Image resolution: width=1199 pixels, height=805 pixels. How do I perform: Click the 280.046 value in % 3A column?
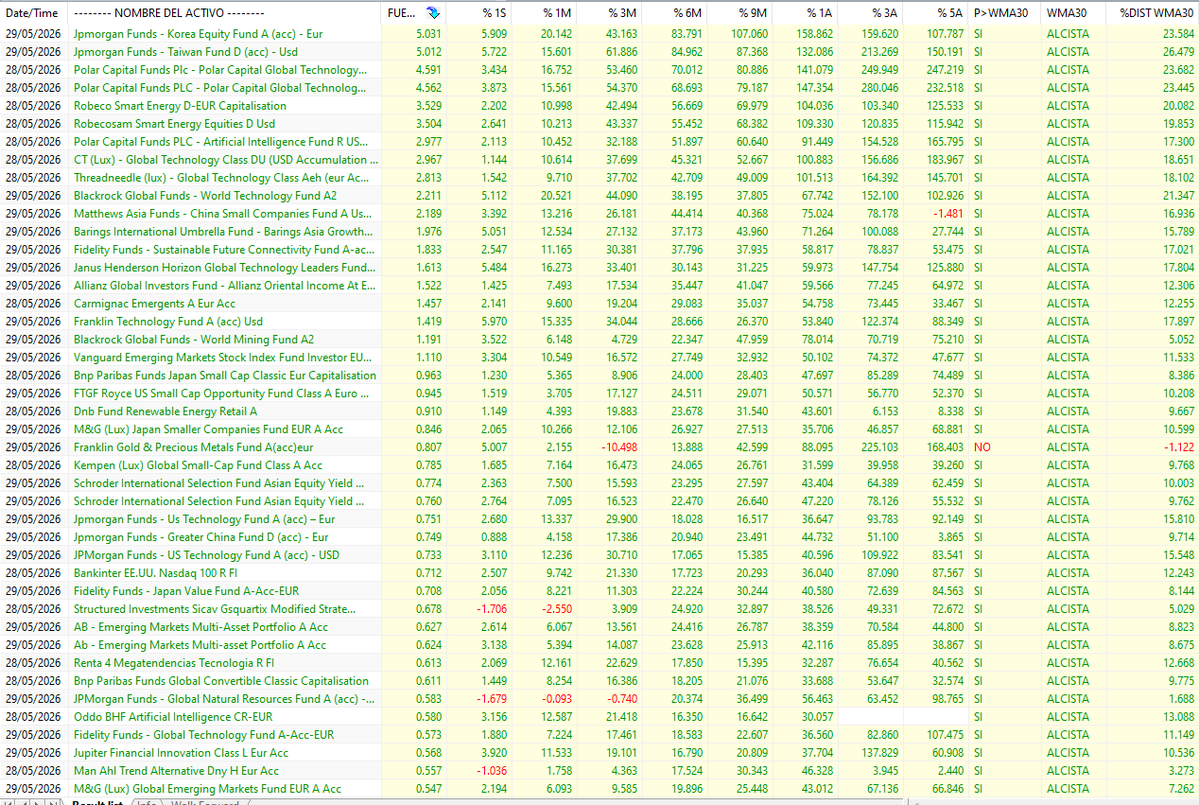[x=881, y=88]
